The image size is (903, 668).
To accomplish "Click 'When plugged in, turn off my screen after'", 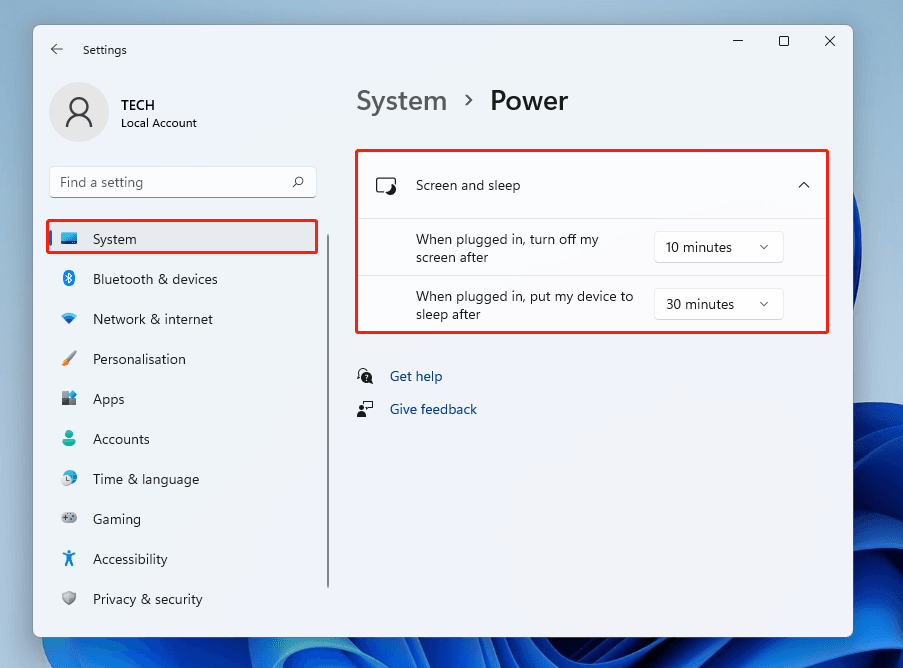I will [507, 248].
